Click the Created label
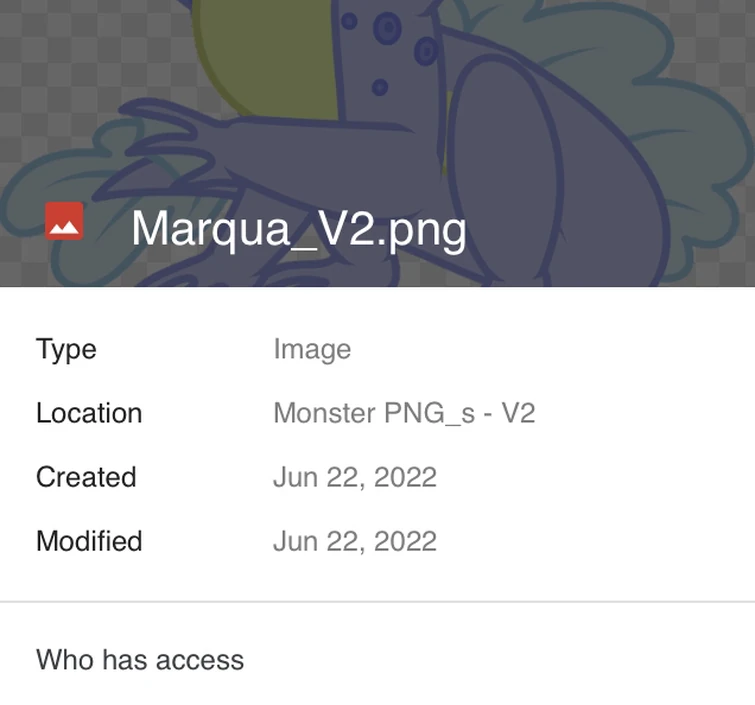This screenshot has width=755, height=705. (86, 477)
